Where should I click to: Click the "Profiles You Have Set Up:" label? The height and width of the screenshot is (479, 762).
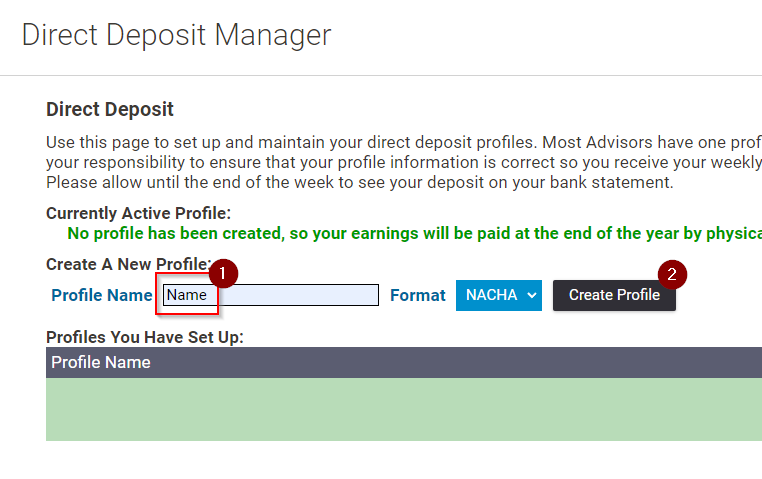tap(145, 337)
